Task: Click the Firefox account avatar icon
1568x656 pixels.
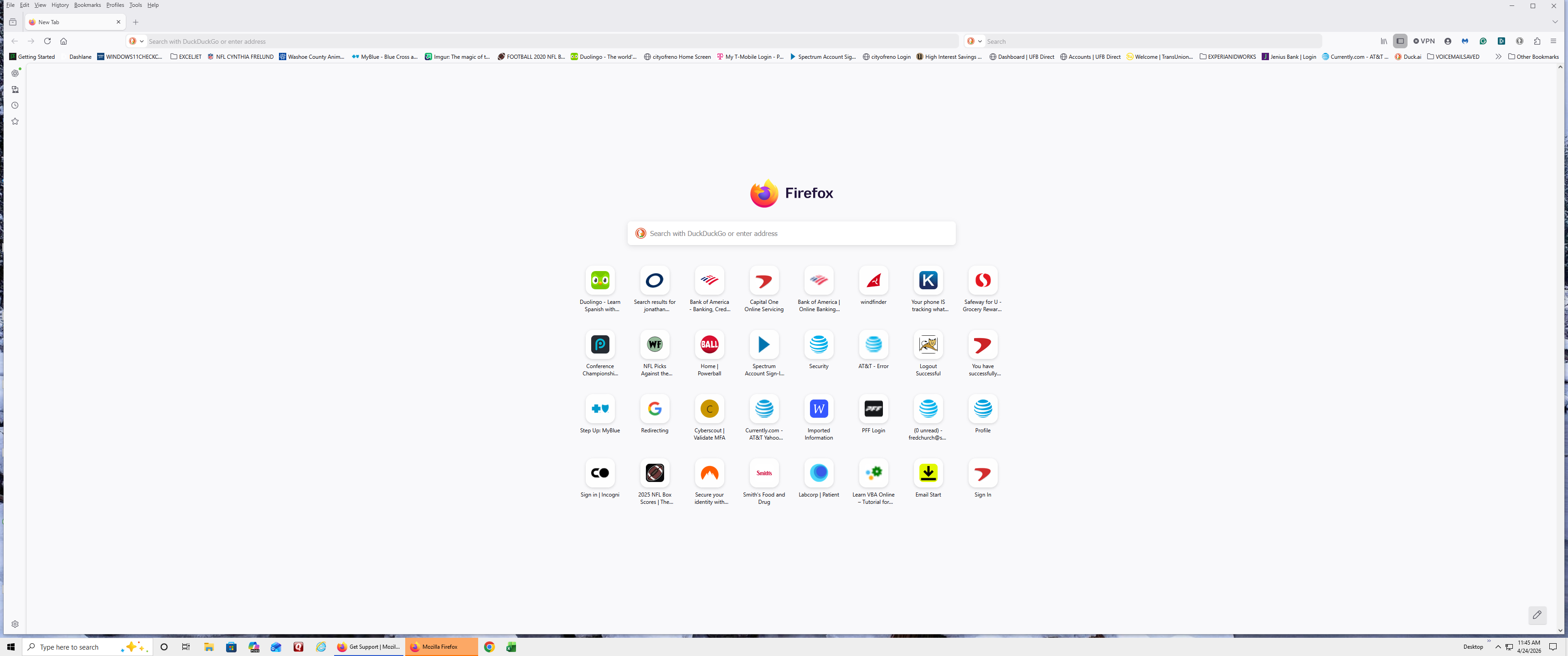Action: click(x=1448, y=41)
